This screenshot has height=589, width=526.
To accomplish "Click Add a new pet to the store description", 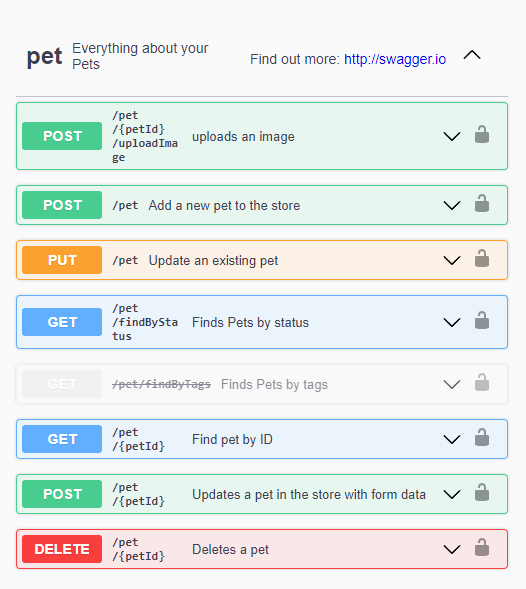I will pos(224,205).
